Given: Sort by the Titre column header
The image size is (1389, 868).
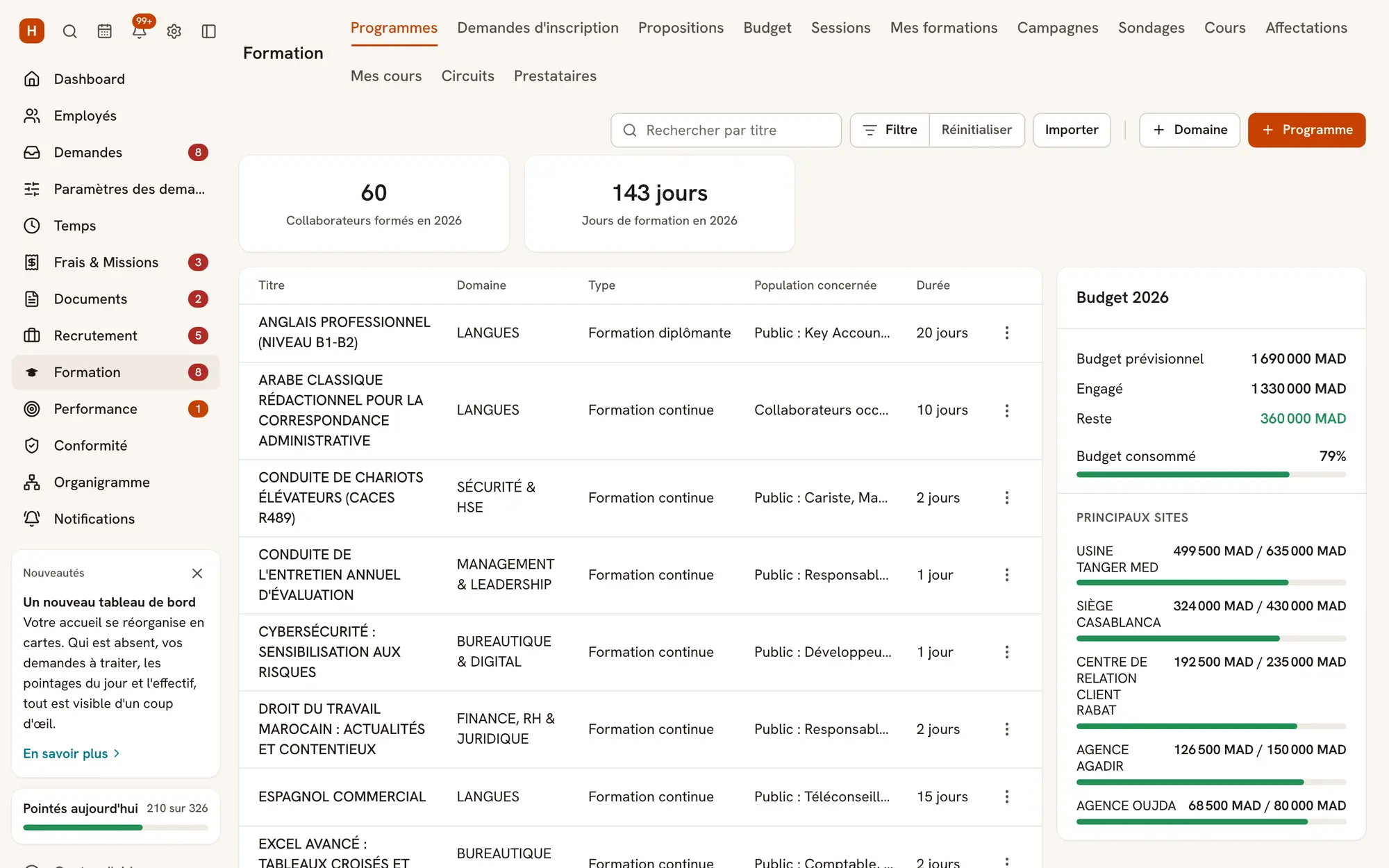Looking at the screenshot, I should pos(272,285).
